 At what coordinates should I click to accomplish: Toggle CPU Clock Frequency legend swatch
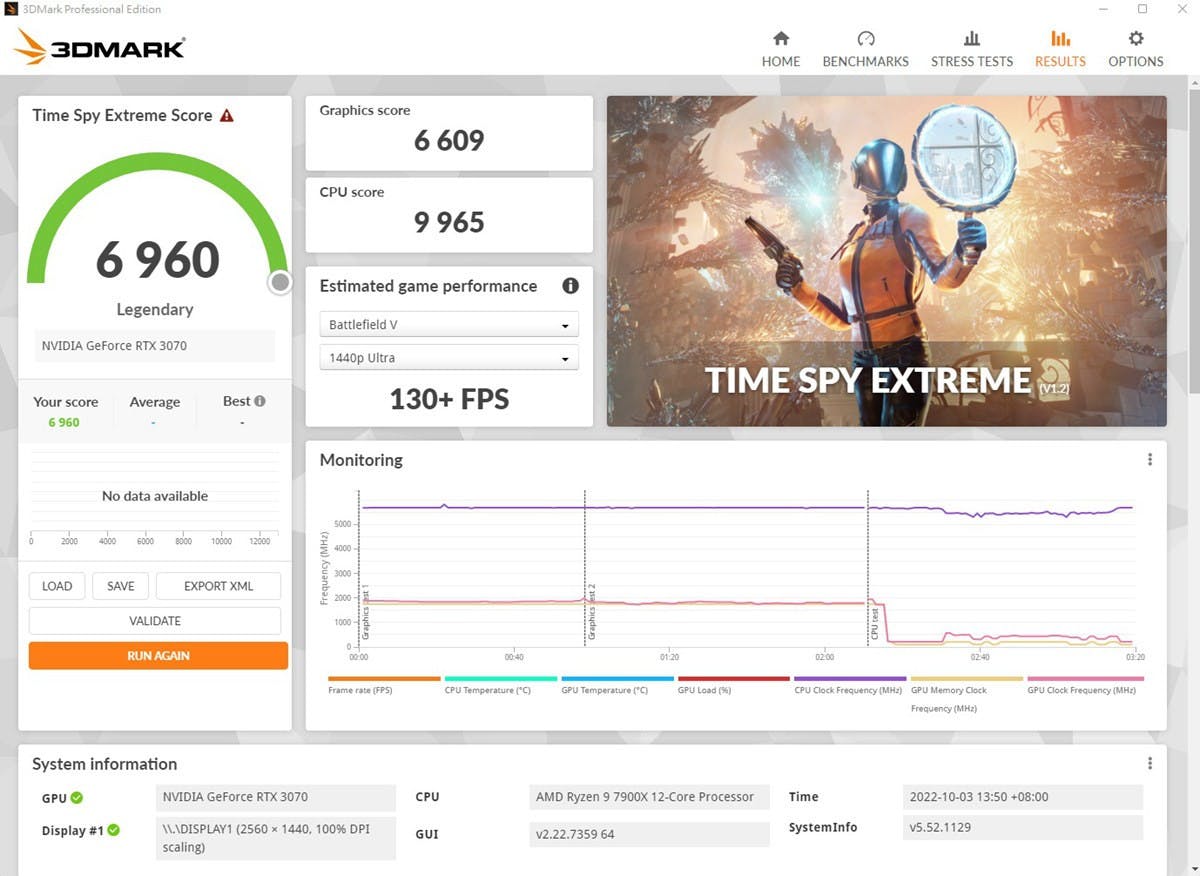(x=850, y=678)
